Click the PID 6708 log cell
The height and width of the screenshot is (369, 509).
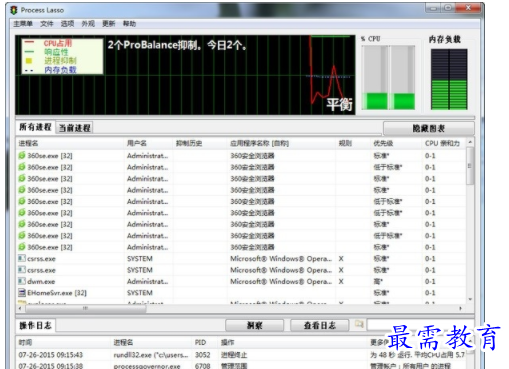(x=202, y=366)
